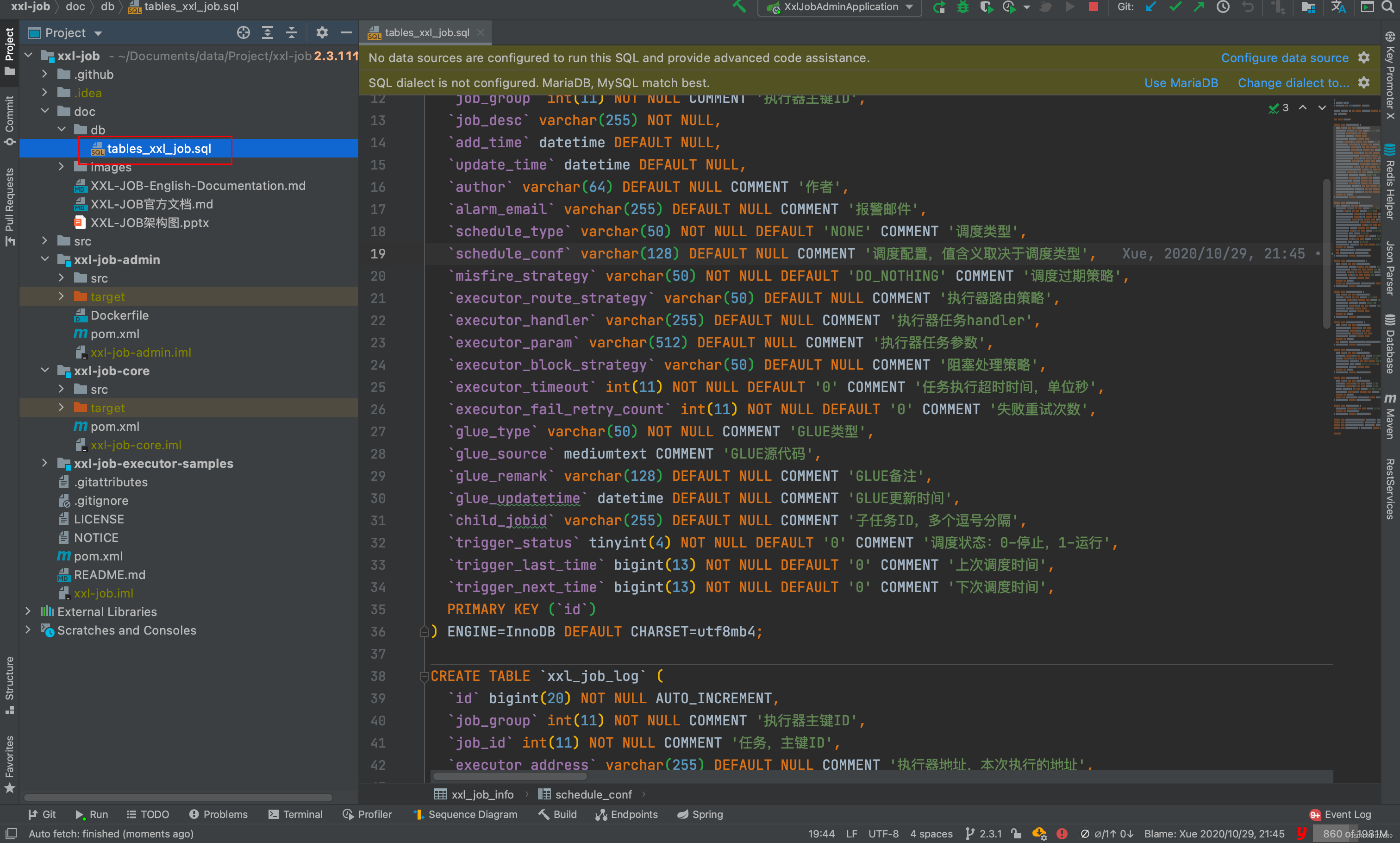Image resolution: width=1400 pixels, height=843 pixels.
Task: Click the Change dialect to... link
Action: [x=1293, y=83]
